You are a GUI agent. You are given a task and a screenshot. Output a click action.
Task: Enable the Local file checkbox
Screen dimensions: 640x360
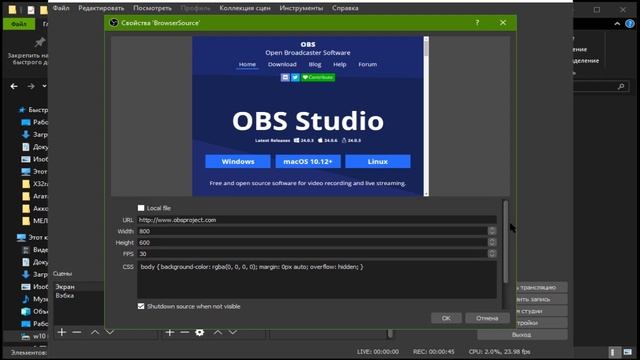[x=141, y=208]
